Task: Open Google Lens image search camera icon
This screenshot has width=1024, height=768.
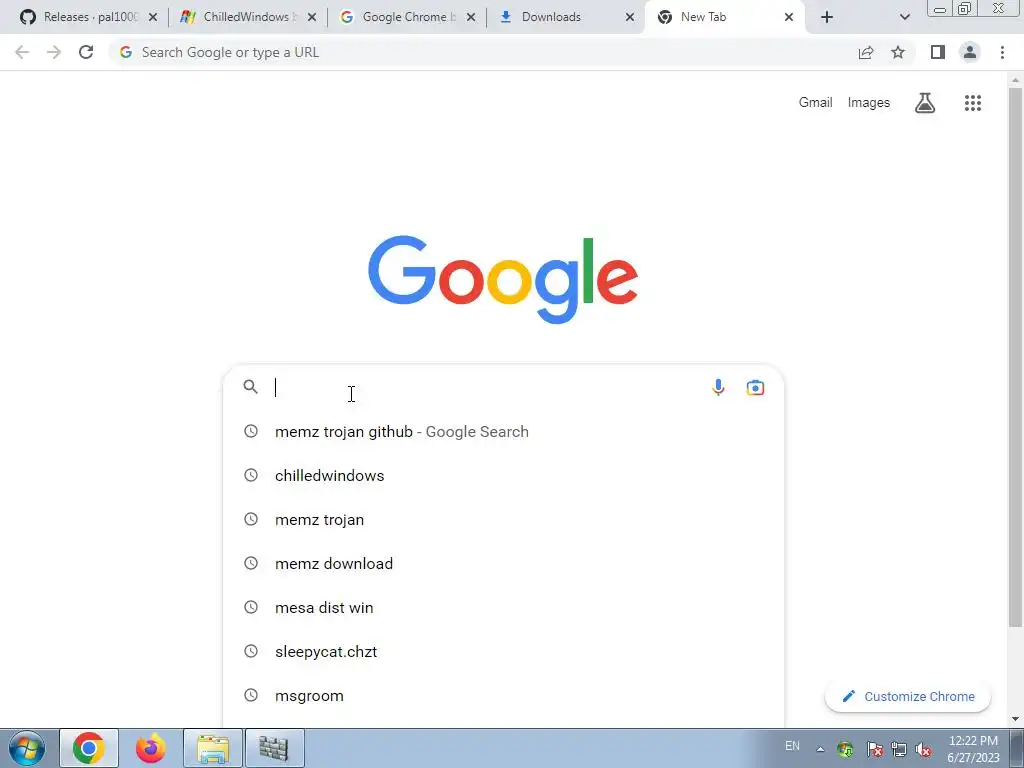Action: click(x=755, y=388)
